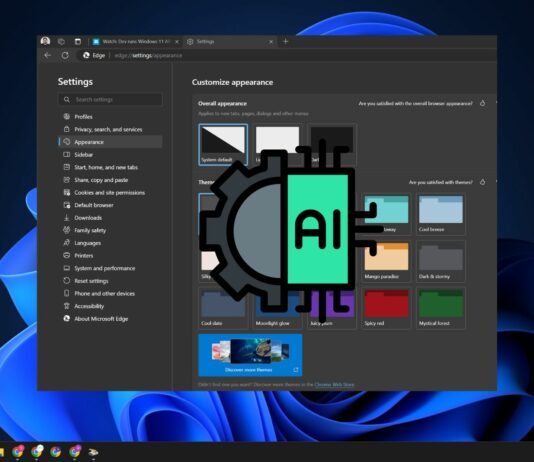Open a new tab with the plus button
The width and height of the screenshot is (534, 462).
click(285, 42)
